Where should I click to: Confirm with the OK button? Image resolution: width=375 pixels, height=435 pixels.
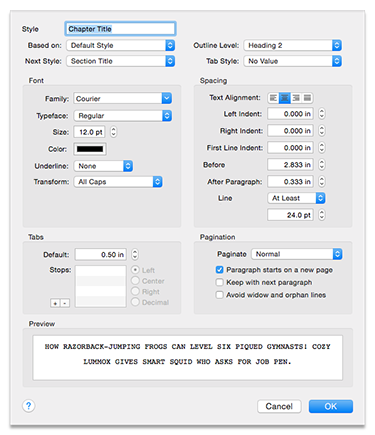(331, 406)
